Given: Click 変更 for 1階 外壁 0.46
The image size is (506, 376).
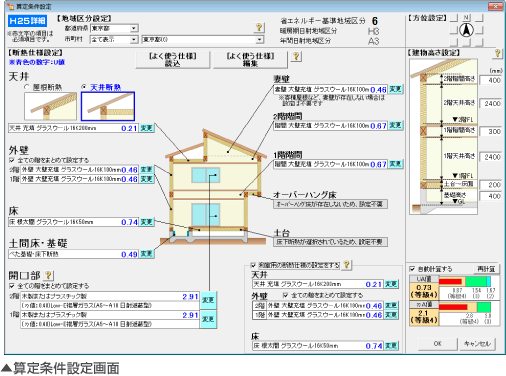Looking at the screenshot, I should click(x=146, y=179).
